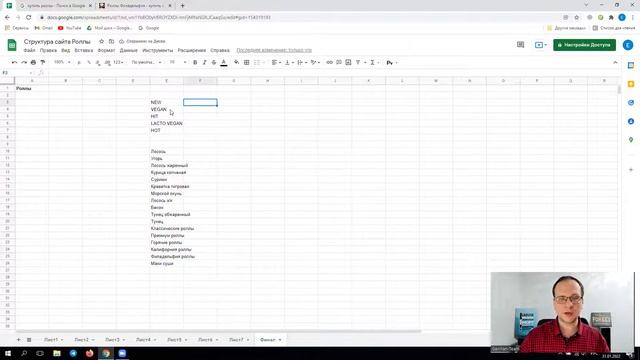Click the Meet present icon
Viewport: 640px width, 360px height.
tap(540, 45)
